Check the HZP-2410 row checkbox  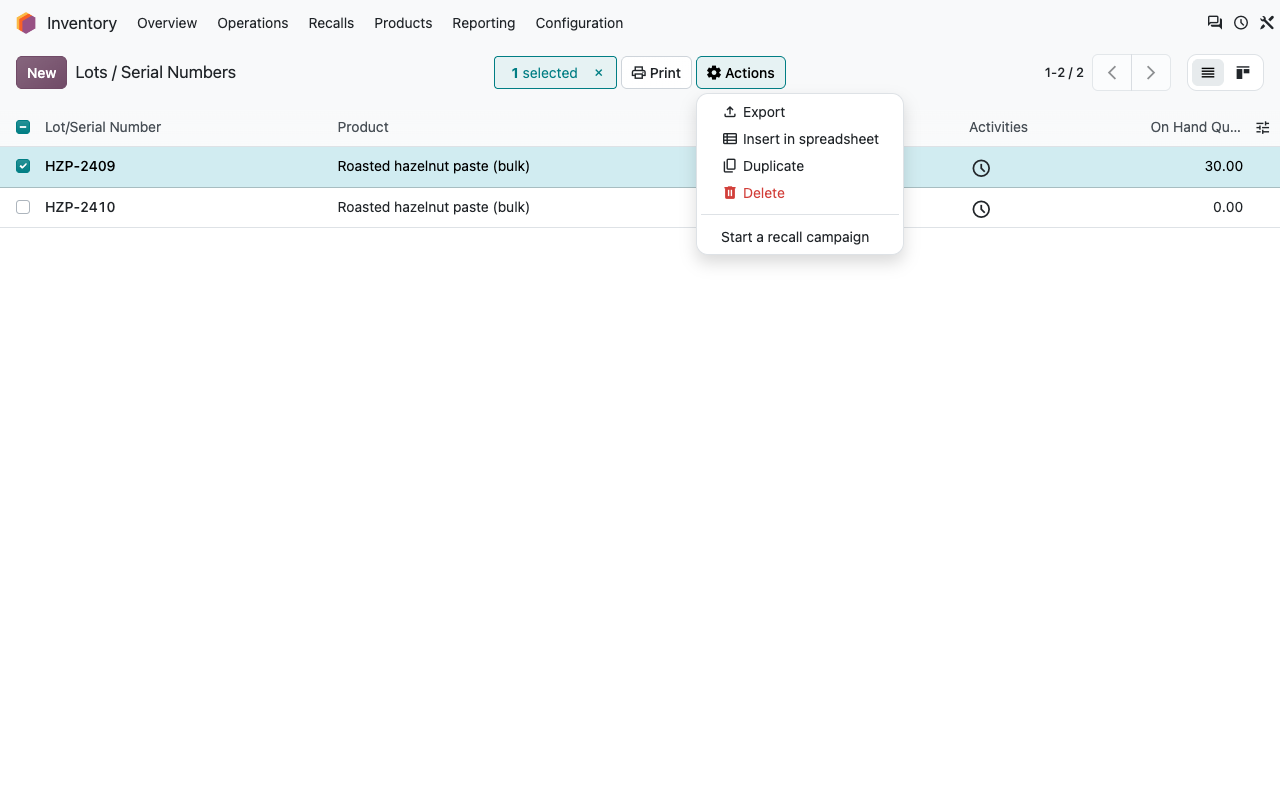pos(23,207)
